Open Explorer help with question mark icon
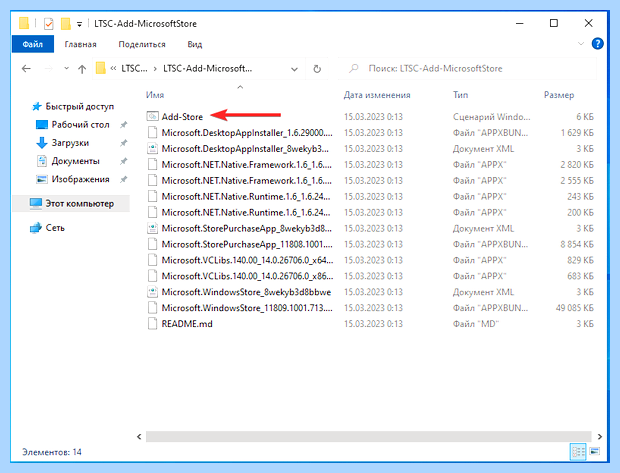 coord(597,44)
